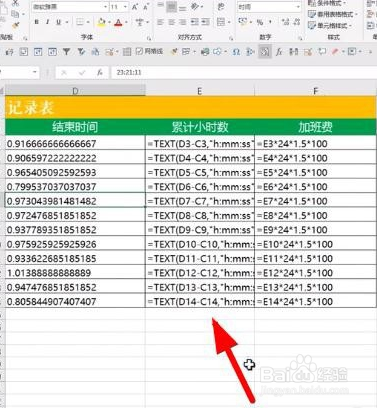This screenshot has width=377, height=408.
Task: Open the alignment settings dialog launcher
Action: pyautogui.click(x=231, y=38)
